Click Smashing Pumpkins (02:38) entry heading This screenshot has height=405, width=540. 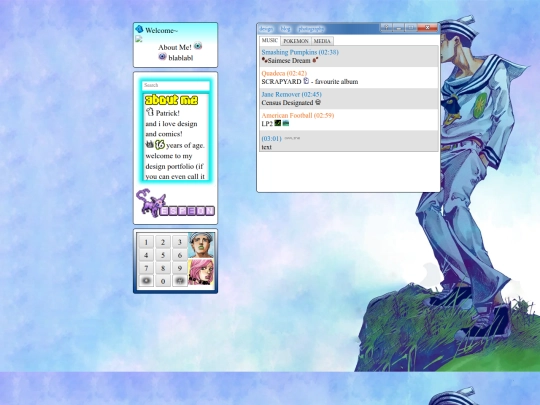pyautogui.click(x=300, y=52)
